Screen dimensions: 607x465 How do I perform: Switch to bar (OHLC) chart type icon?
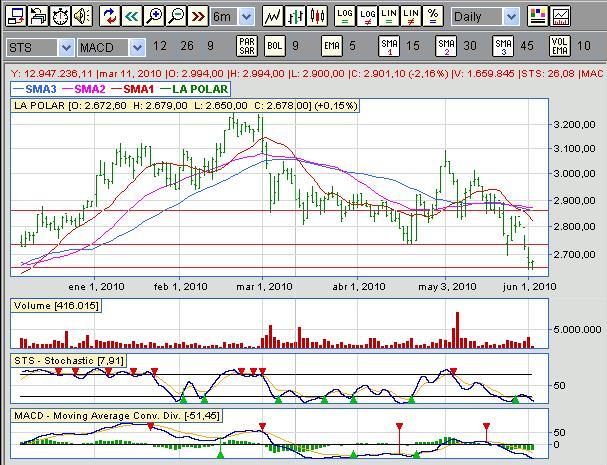[295, 16]
